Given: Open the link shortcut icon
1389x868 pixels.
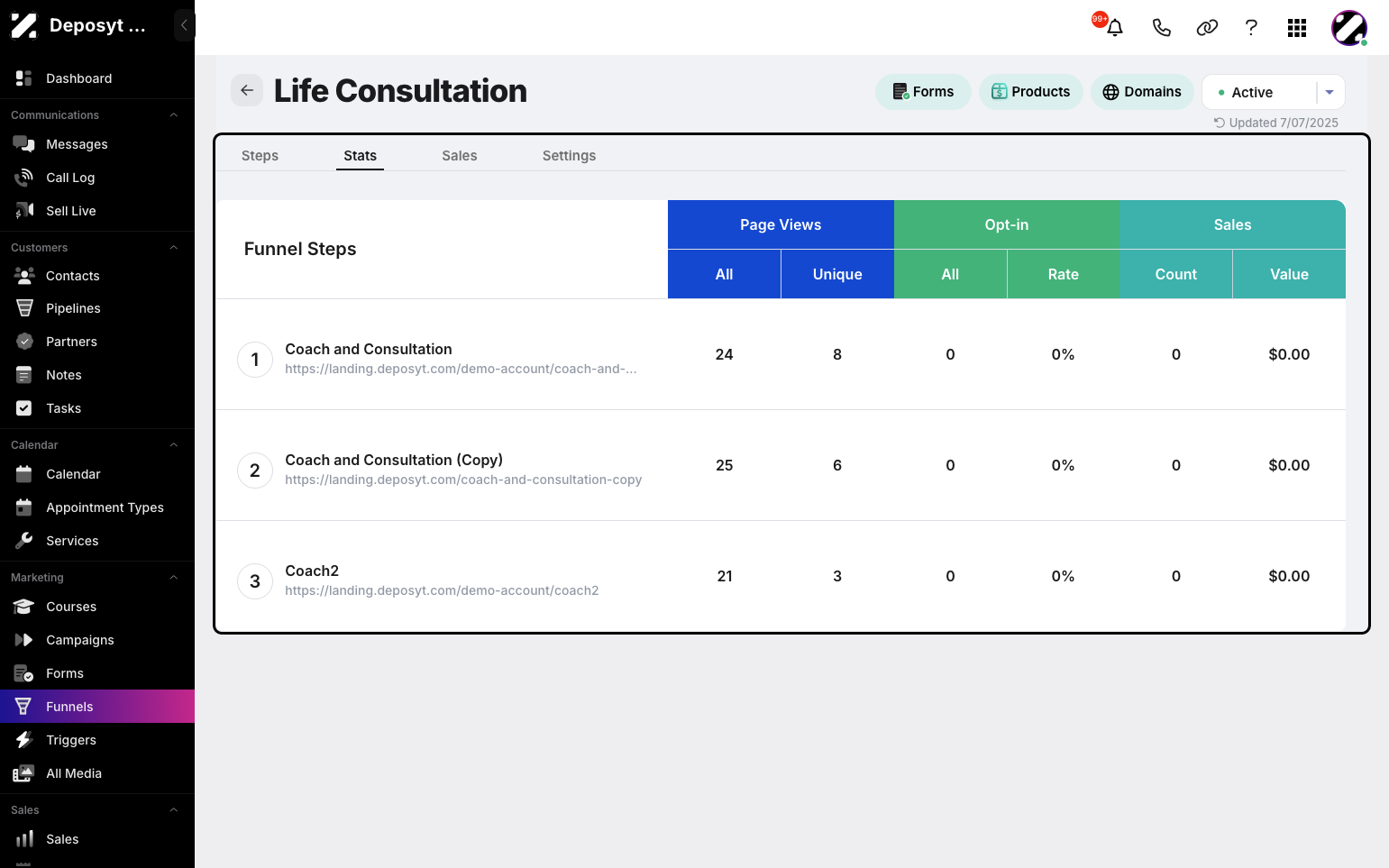Looking at the screenshot, I should [1207, 28].
